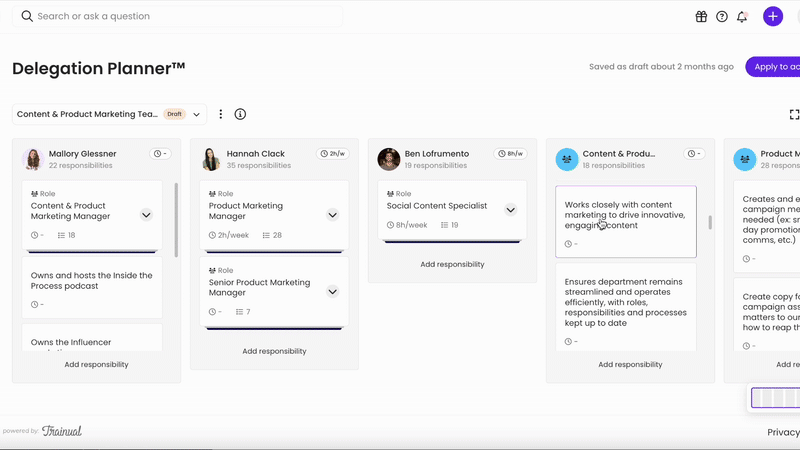Click the Delegation Planner title
The image size is (800, 450).
point(98,68)
